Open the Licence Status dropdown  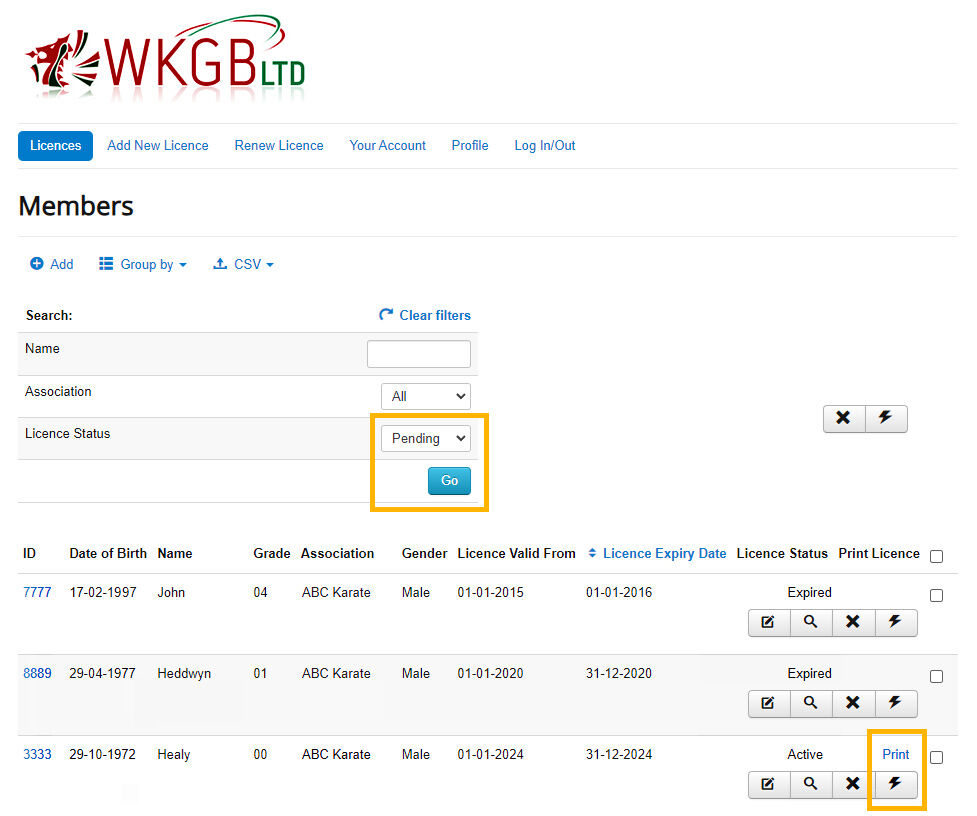tap(425, 438)
